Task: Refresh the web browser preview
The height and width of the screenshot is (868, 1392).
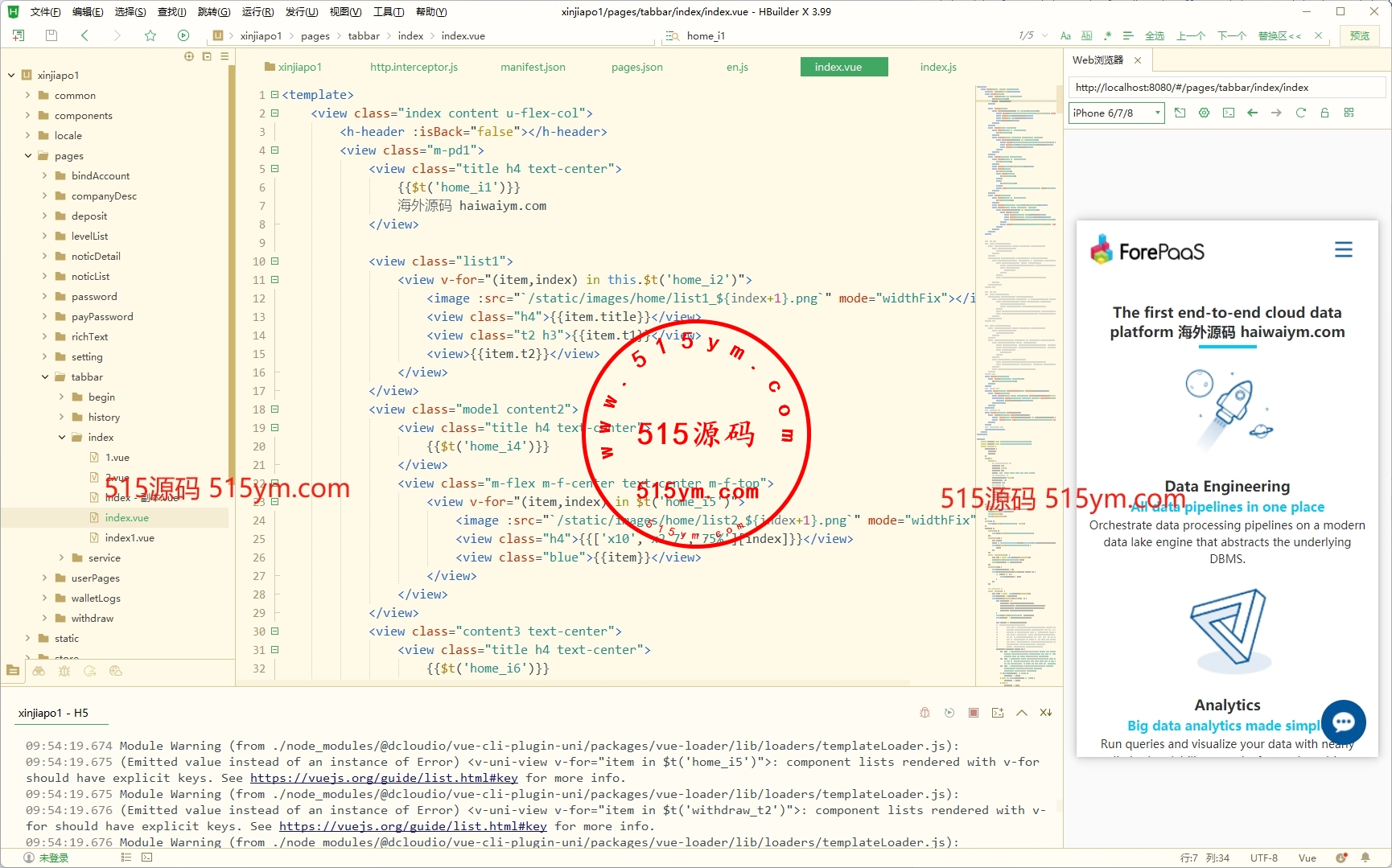Action: [x=1300, y=113]
